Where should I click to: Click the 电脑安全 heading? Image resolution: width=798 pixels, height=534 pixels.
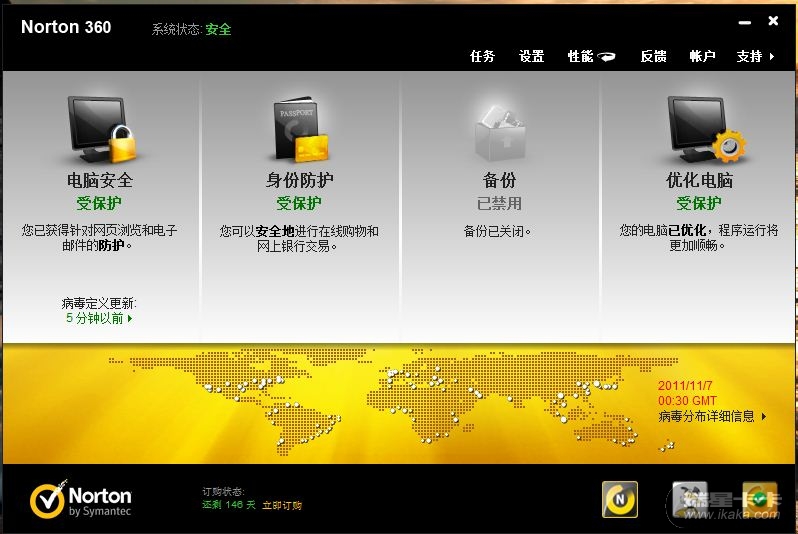pos(100,180)
